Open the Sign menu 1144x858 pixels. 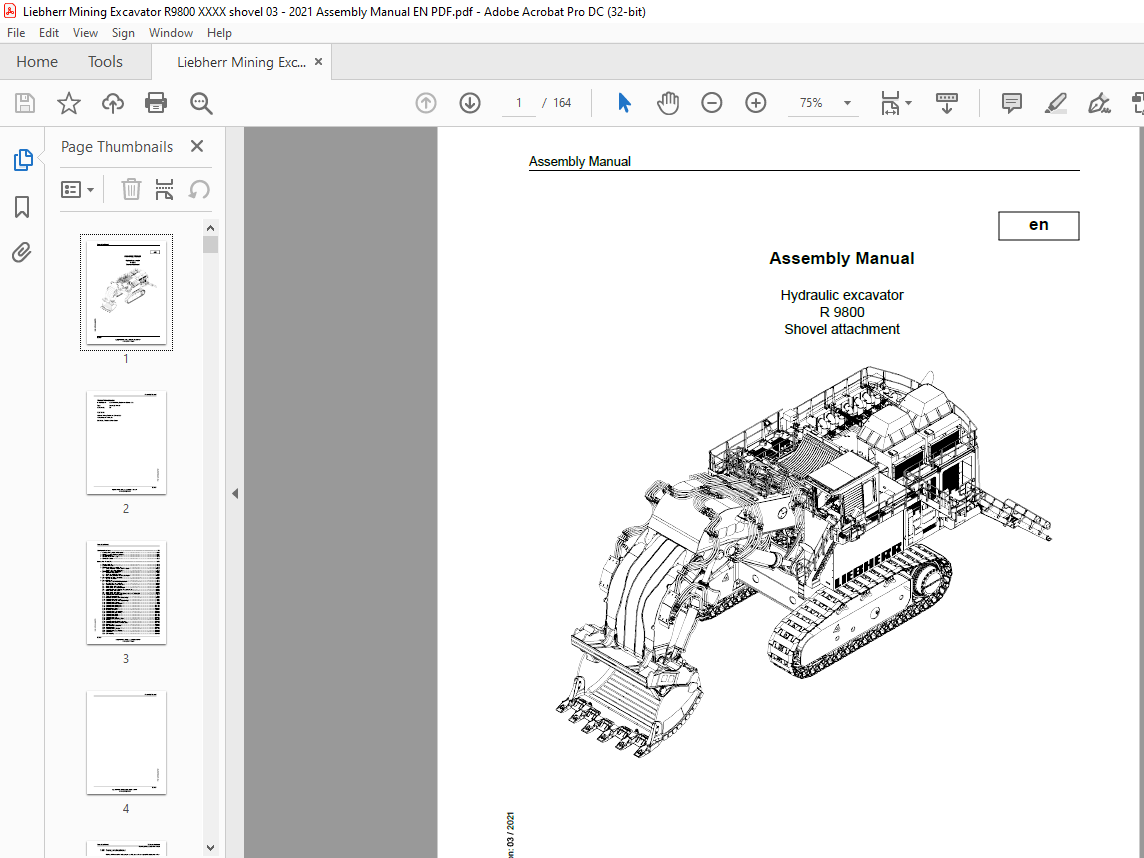tap(123, 33)
